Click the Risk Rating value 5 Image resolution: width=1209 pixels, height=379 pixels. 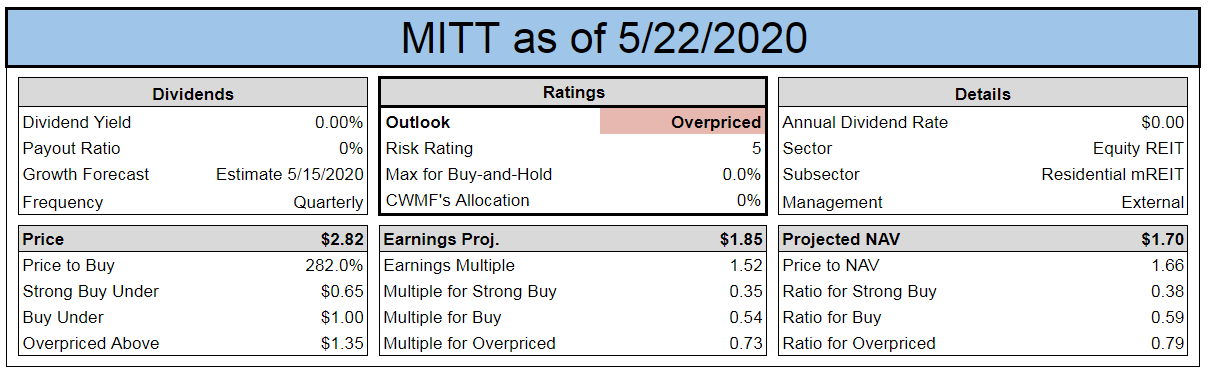tap(756, 148)
